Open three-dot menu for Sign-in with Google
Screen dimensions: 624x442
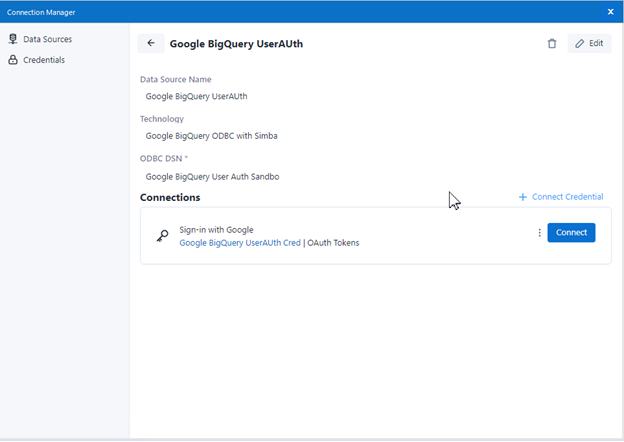tap(539, 233)
